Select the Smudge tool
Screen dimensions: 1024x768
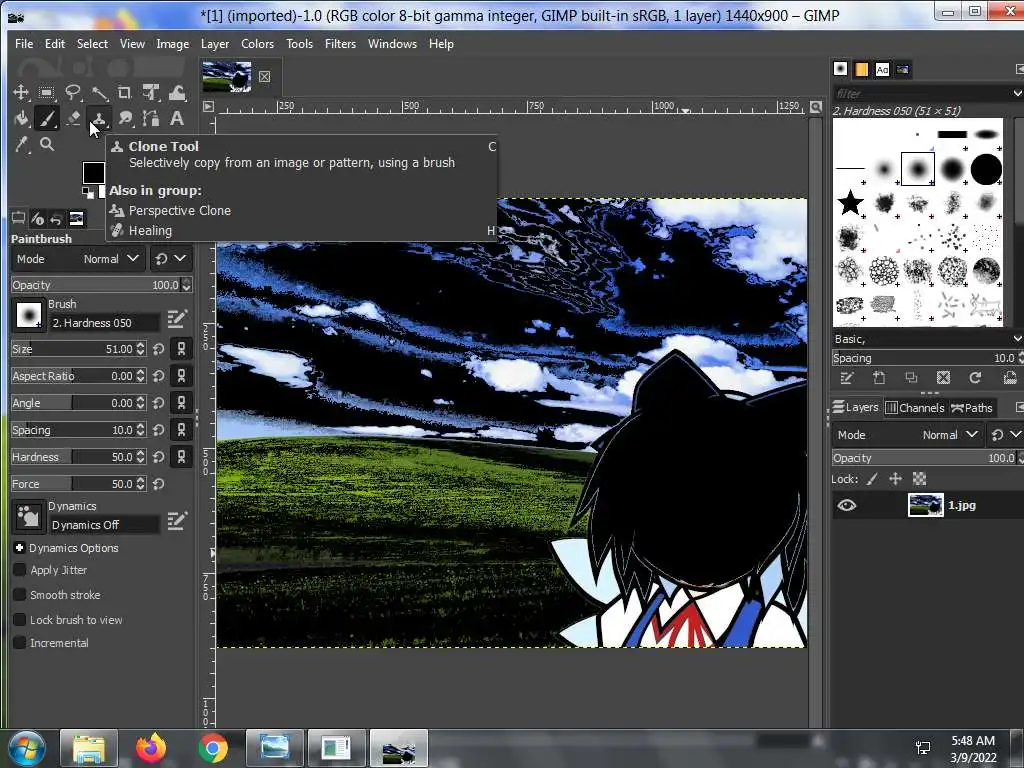[x=125, y=118]
